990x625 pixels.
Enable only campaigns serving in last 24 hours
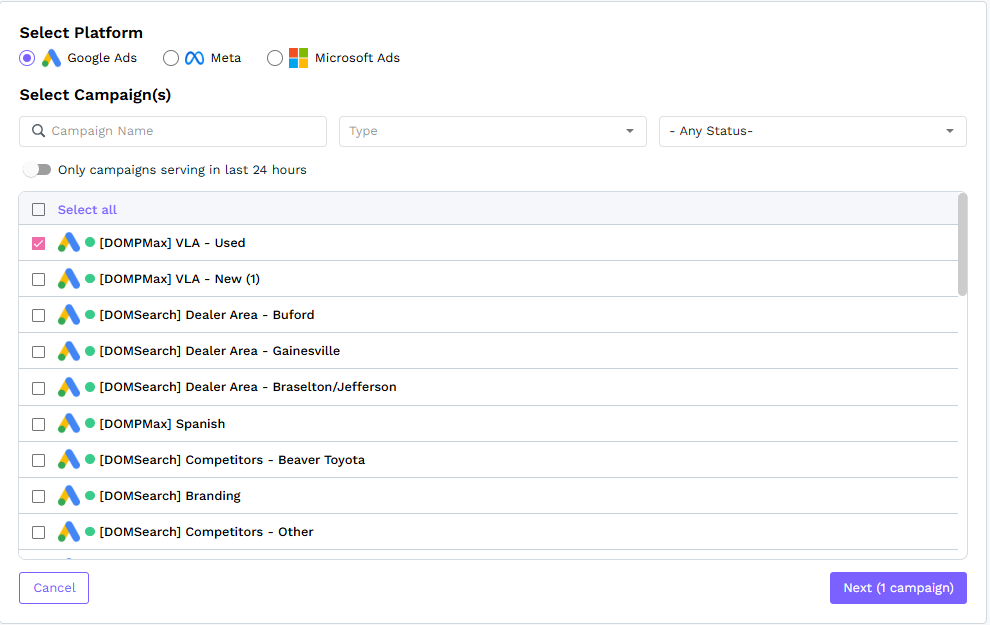pos(37,170)
